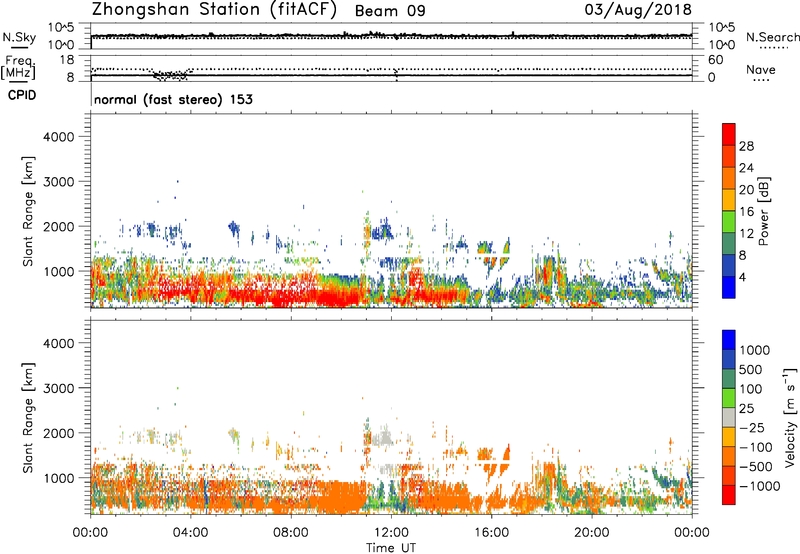Click the 'Freq. [MHz]' axis label
The width and height of the screenshot is (800, 554).
pyautogui.click(x=18, y=67)
